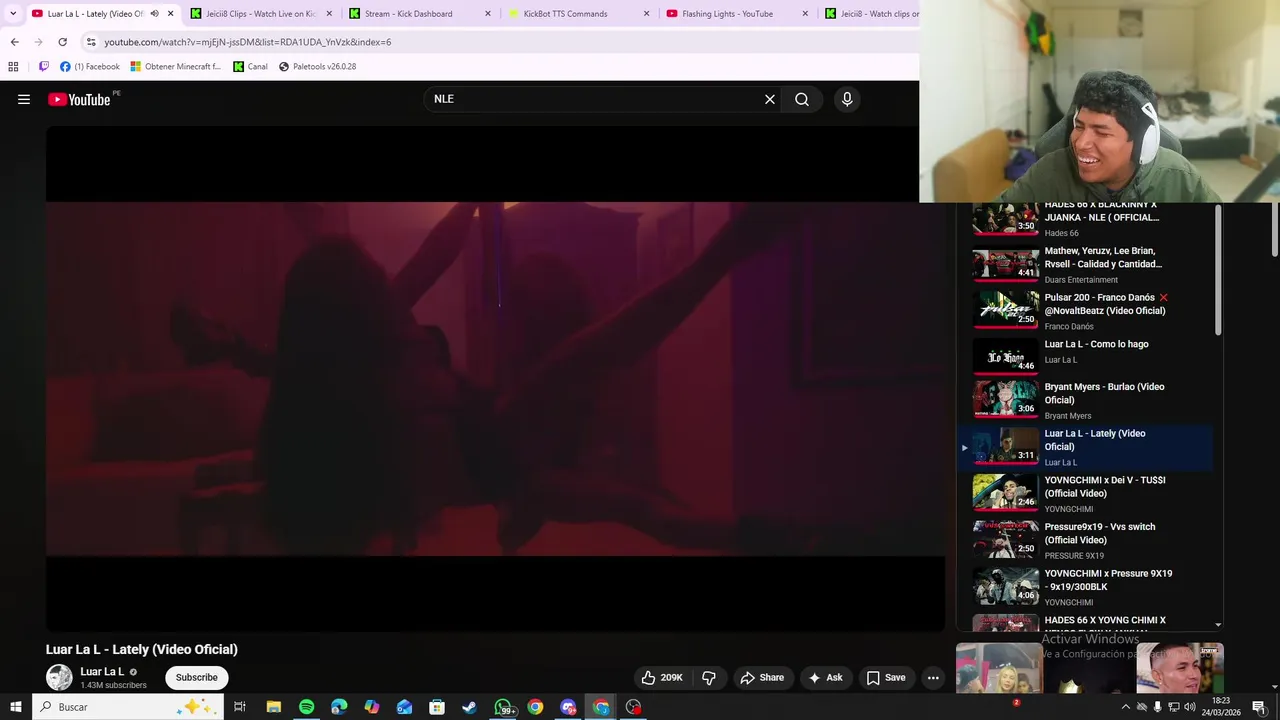Image resolution: width=1280 pixels, height=720 pixels.
Task: Show hidden system tray icons
Action: click(1126, 707)
